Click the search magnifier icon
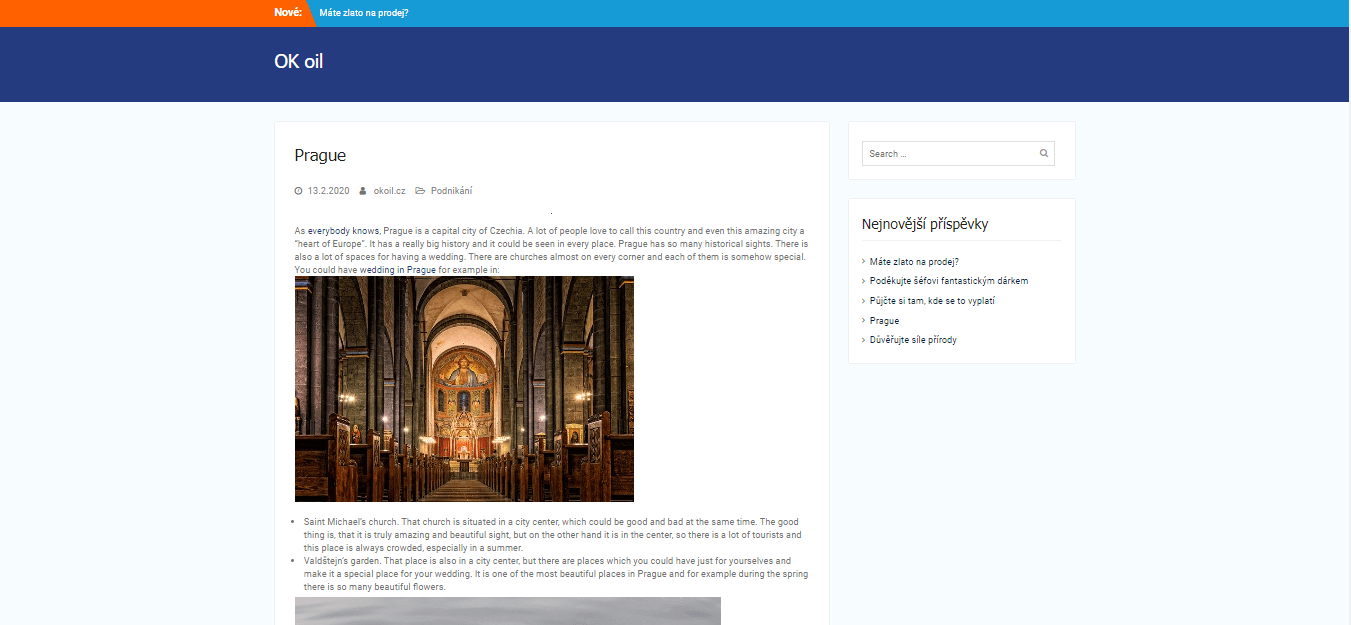Image resolution: width=1351 pixels, height=625 pixels. tap(1043, 154)
